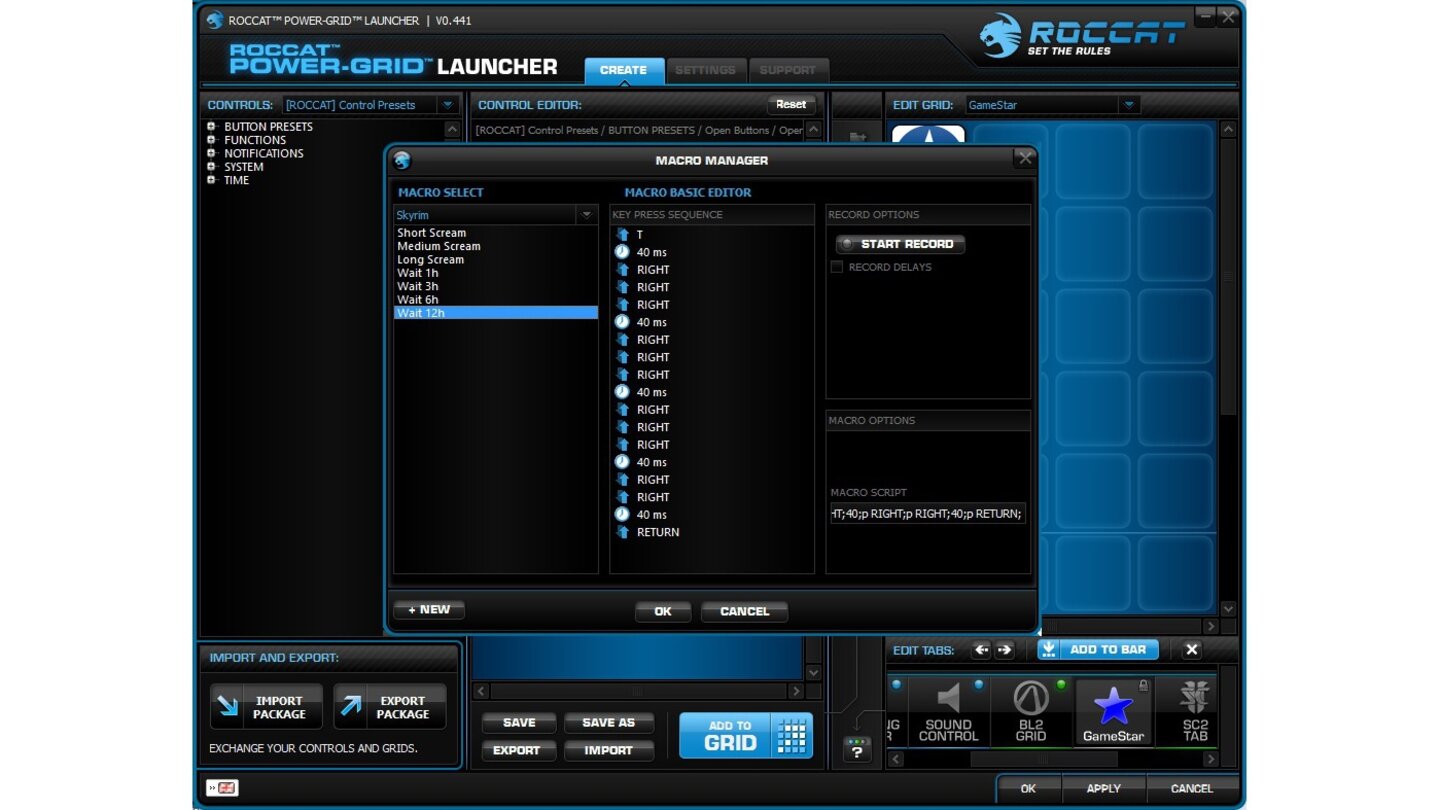Click the grid's first icon tile
Screen dimensions: 1440x810
pyautogui.click(x=928, y=135)
